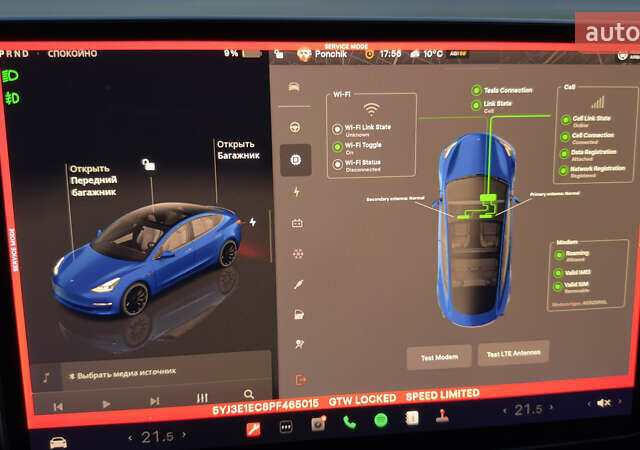The height and width of the screenshot is (450, 640).
Task: Open the door closures service section
Action: coord(299,314)
